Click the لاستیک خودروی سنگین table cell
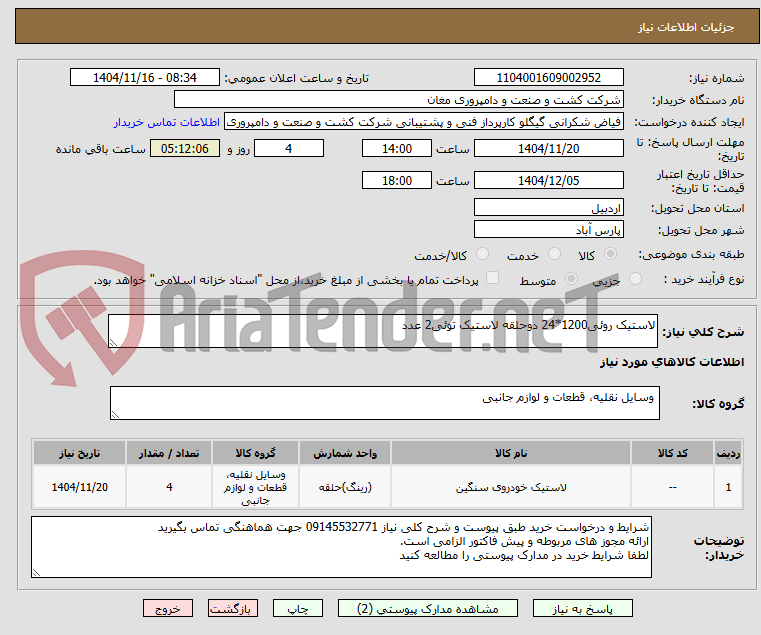This screenshot has height=635, width=761. (x=511, y=487)
